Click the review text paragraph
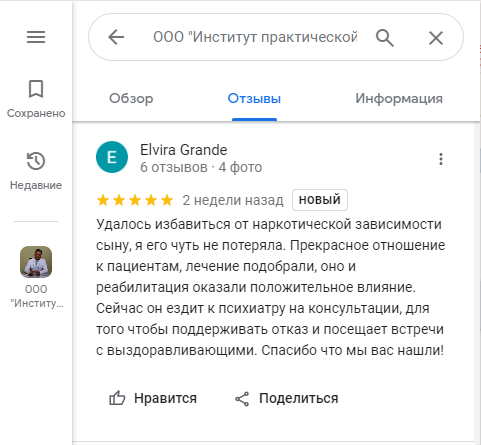This screenshot has height=445, width=481. tap(270, 287)
